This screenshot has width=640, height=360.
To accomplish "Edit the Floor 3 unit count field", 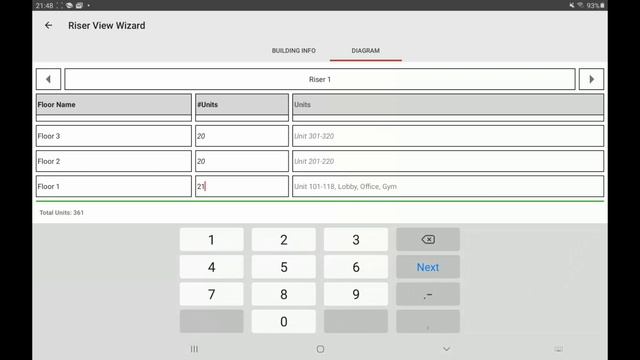I will coord(242,136).
